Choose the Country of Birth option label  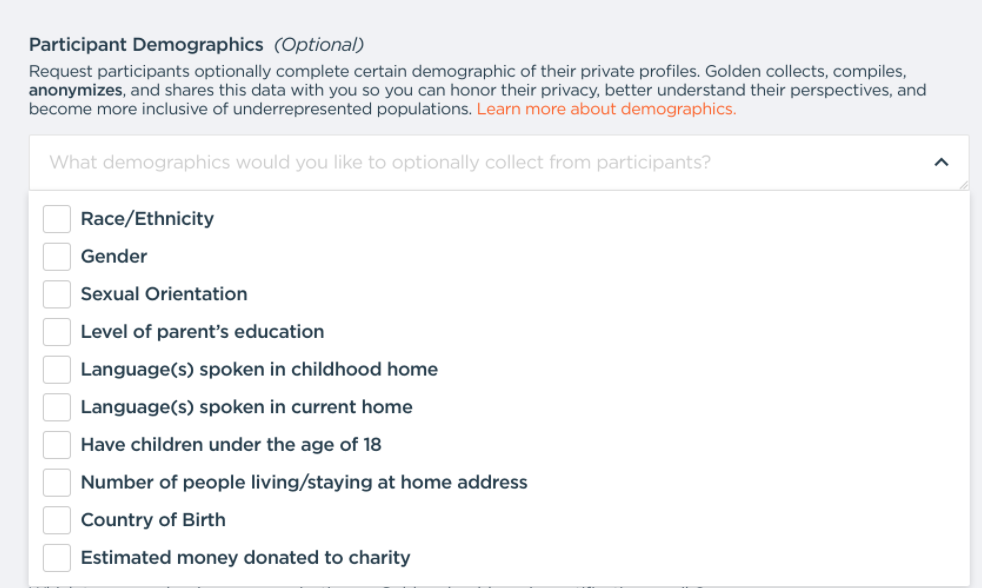[153, 520]
